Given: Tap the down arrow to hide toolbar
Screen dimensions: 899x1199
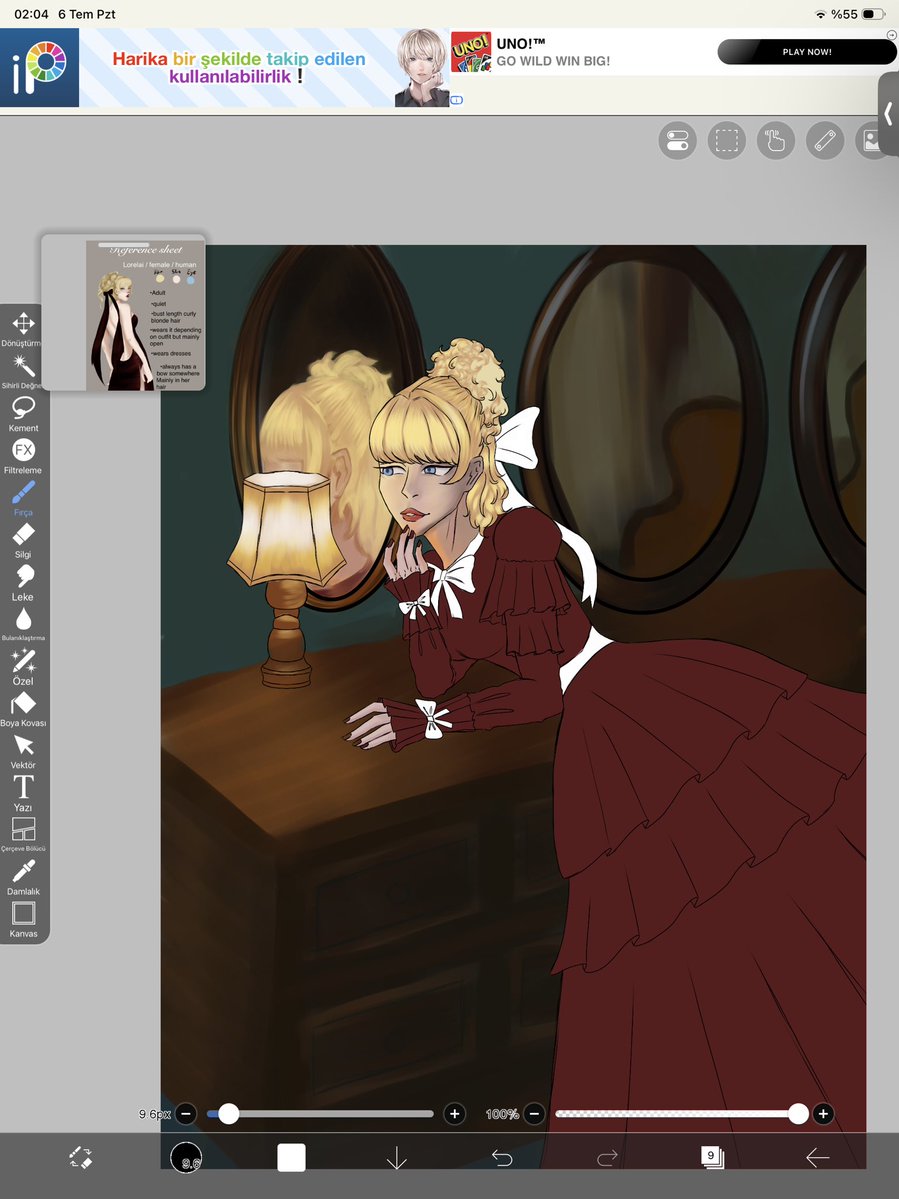Looking at the screenshot, I should pos(397,1158).
